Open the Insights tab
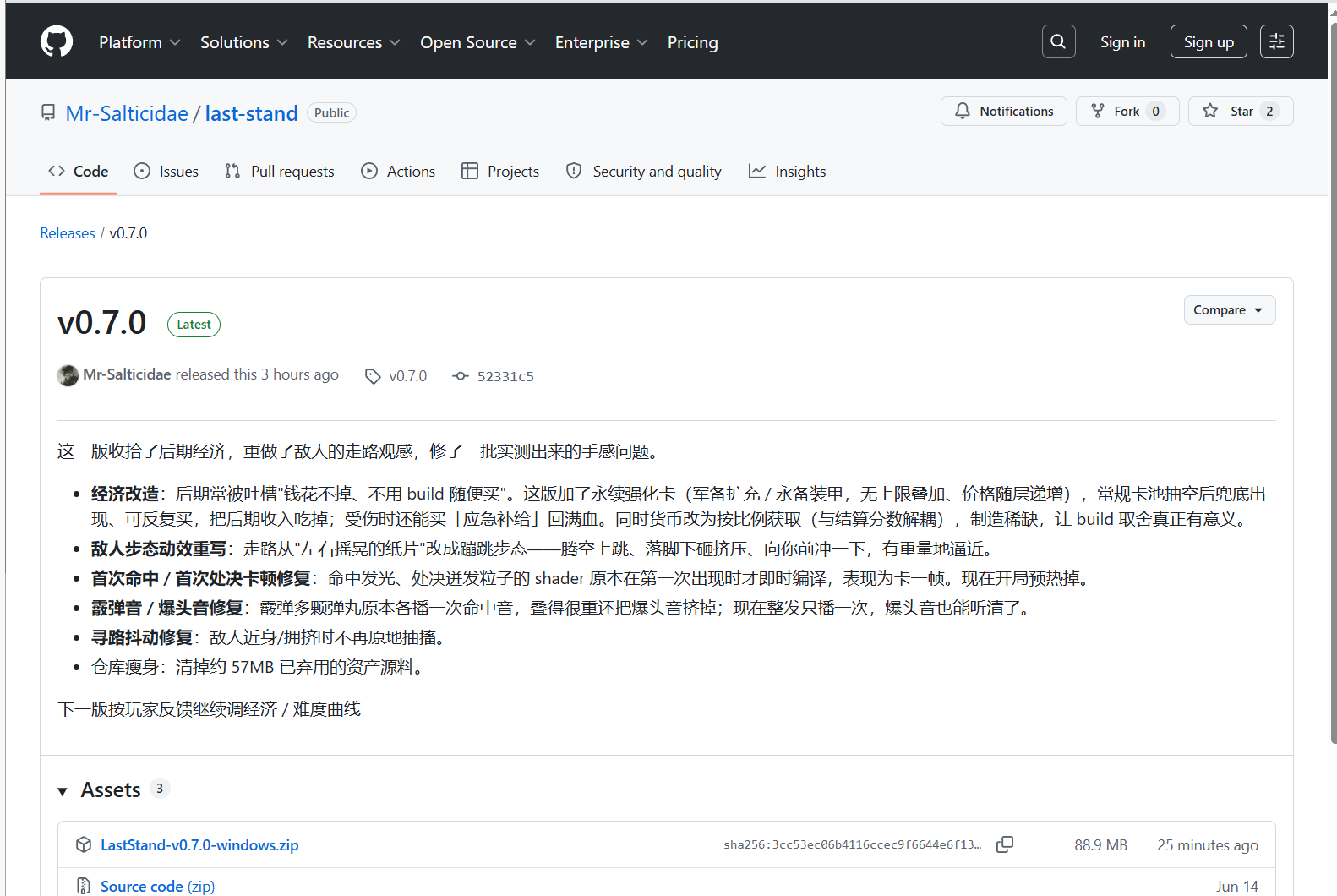Viewport: 1337px width, 896px height. (788, 172)
